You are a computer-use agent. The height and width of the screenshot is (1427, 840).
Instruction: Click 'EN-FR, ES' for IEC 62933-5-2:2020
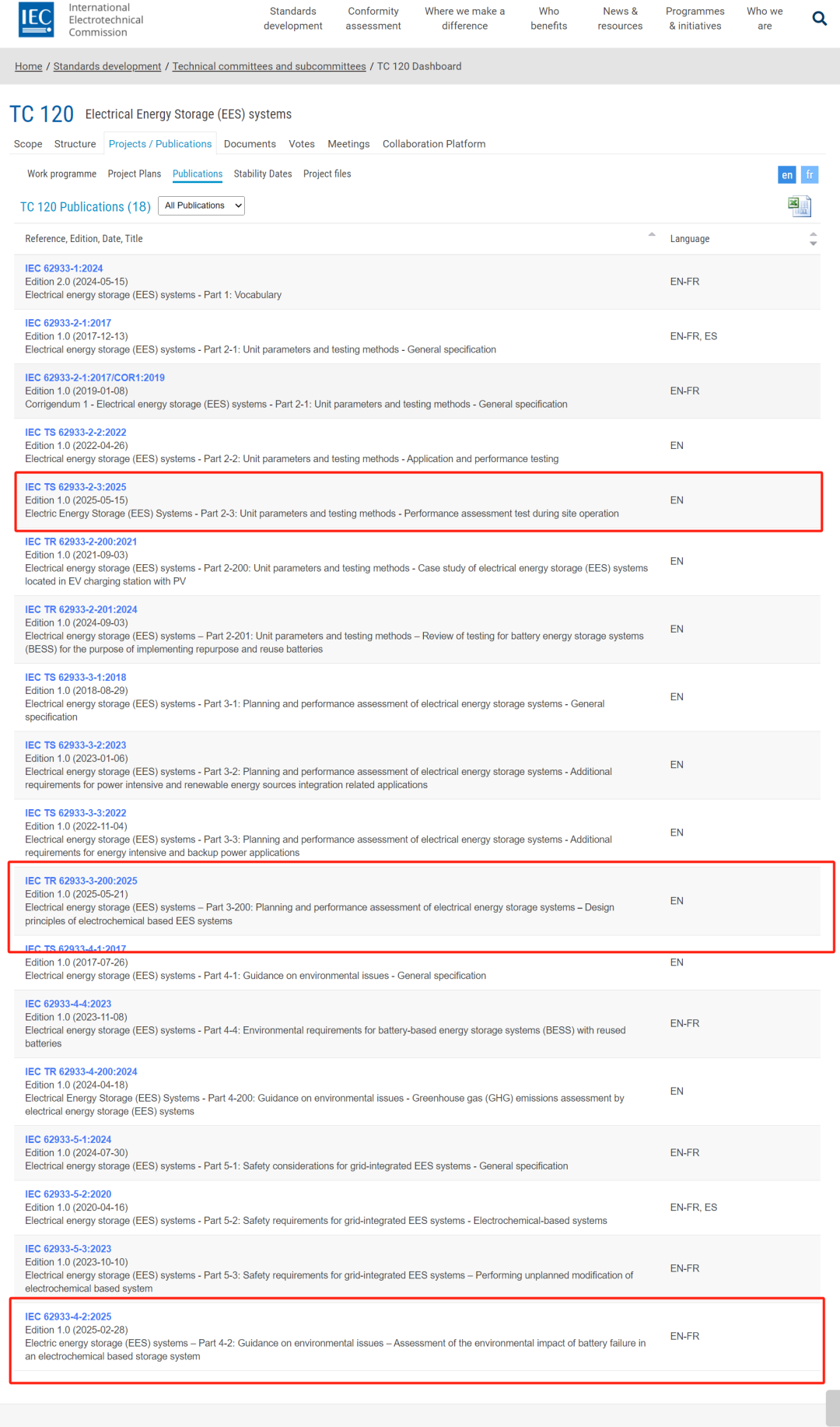pyautogui.click(x=694, y=1207)
